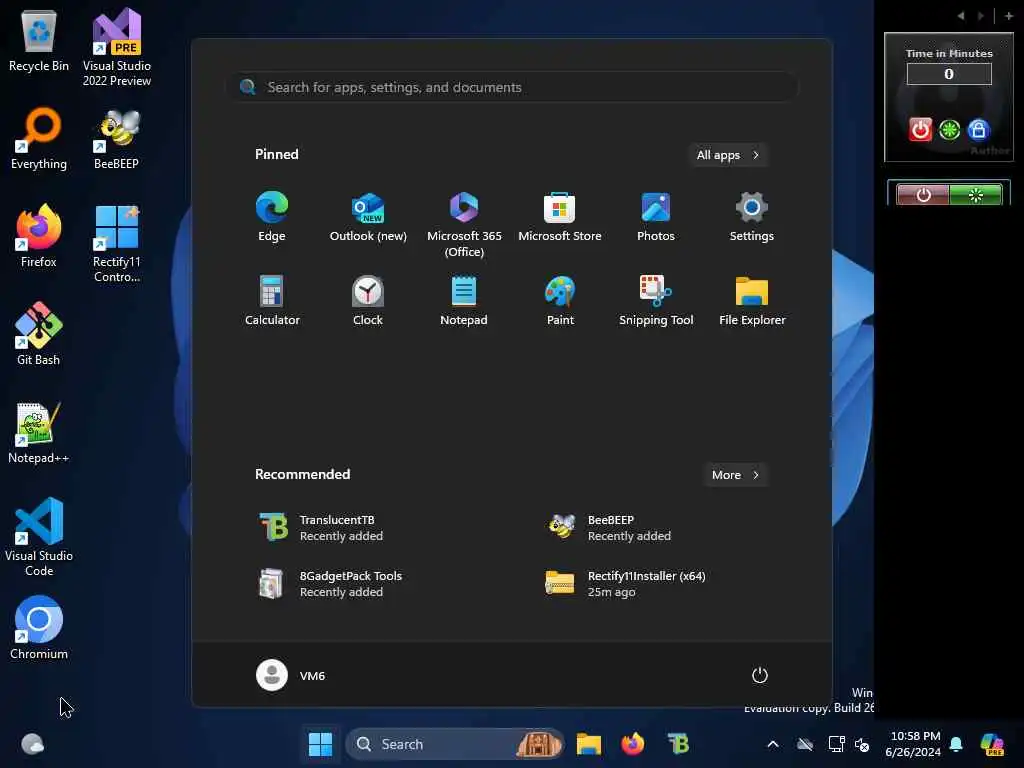Image resolution: width=1024 pixels, height=768 pixels.
Task: Click red power half of lower gadget
Action: tap(923, 195)
